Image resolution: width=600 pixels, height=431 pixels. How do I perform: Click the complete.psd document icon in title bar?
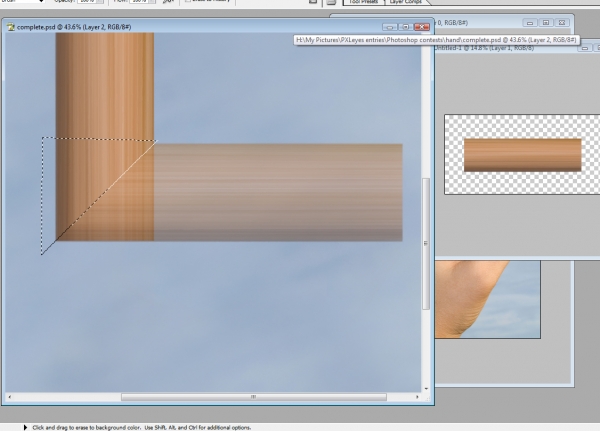10,27
